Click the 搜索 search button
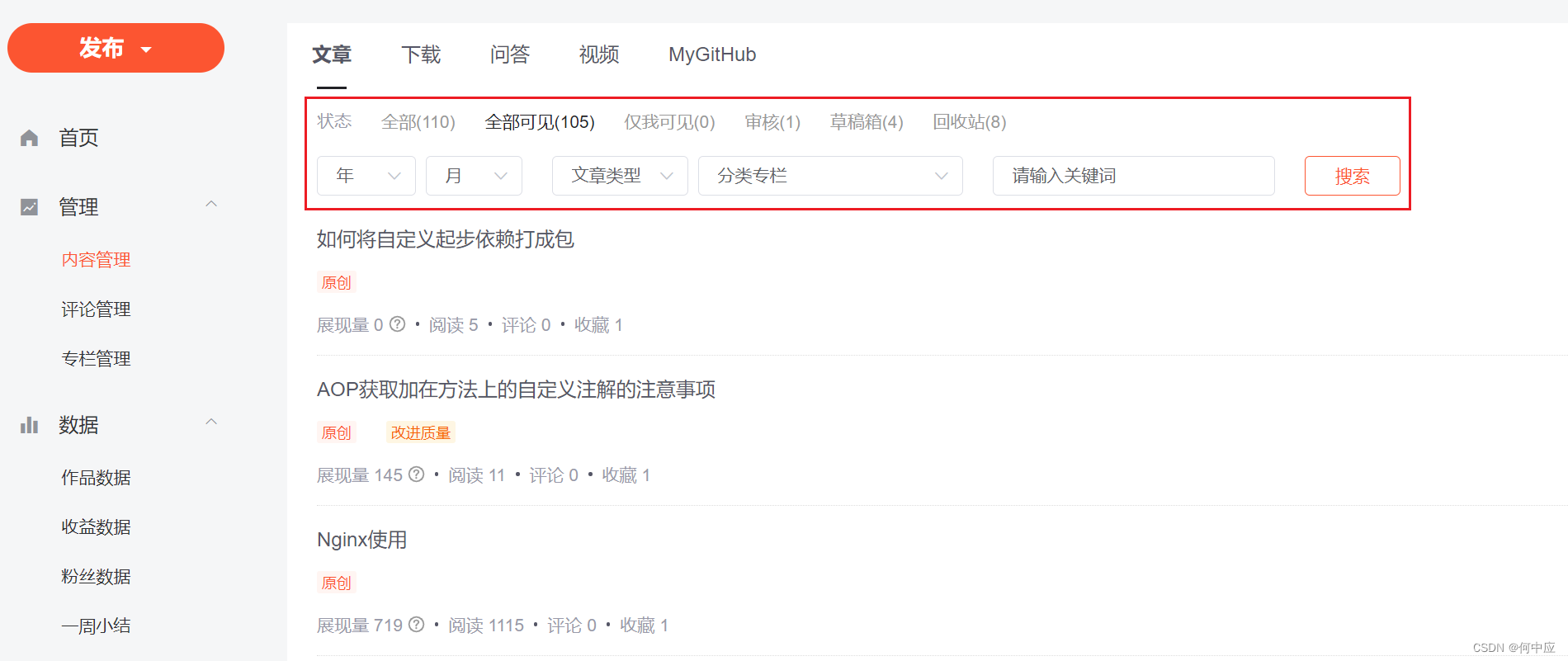 pyautogui.click(x=1352, y=176)
